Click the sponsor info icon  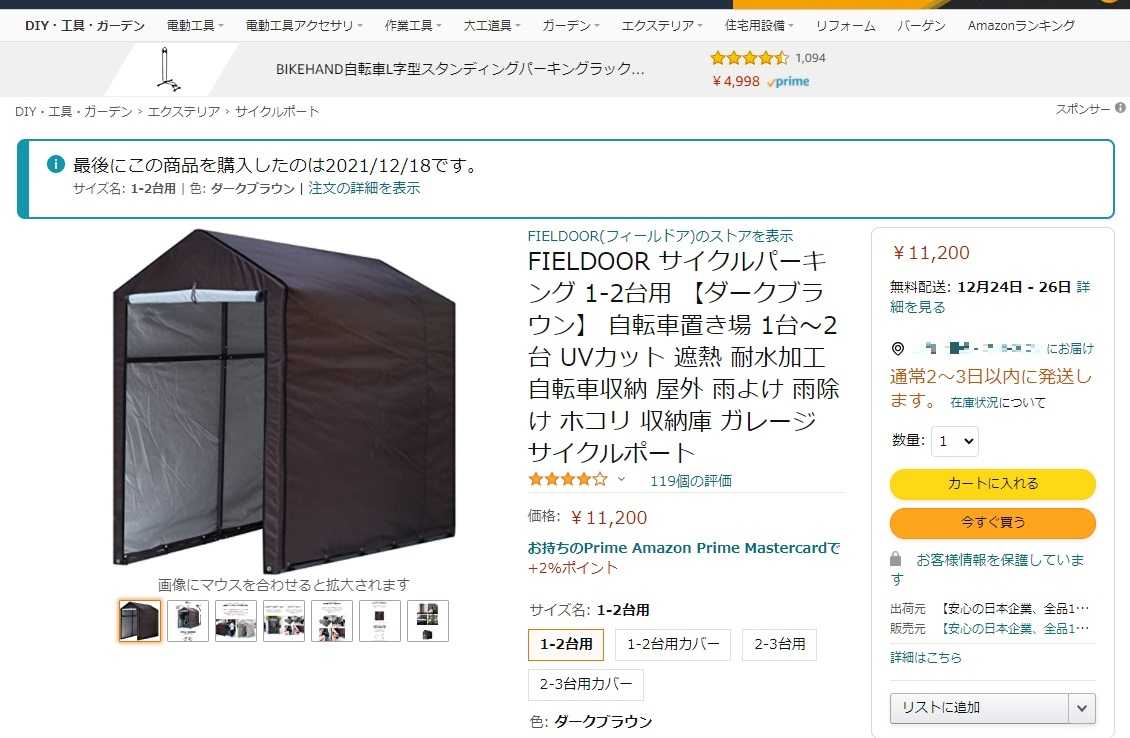pos(1120,108)
